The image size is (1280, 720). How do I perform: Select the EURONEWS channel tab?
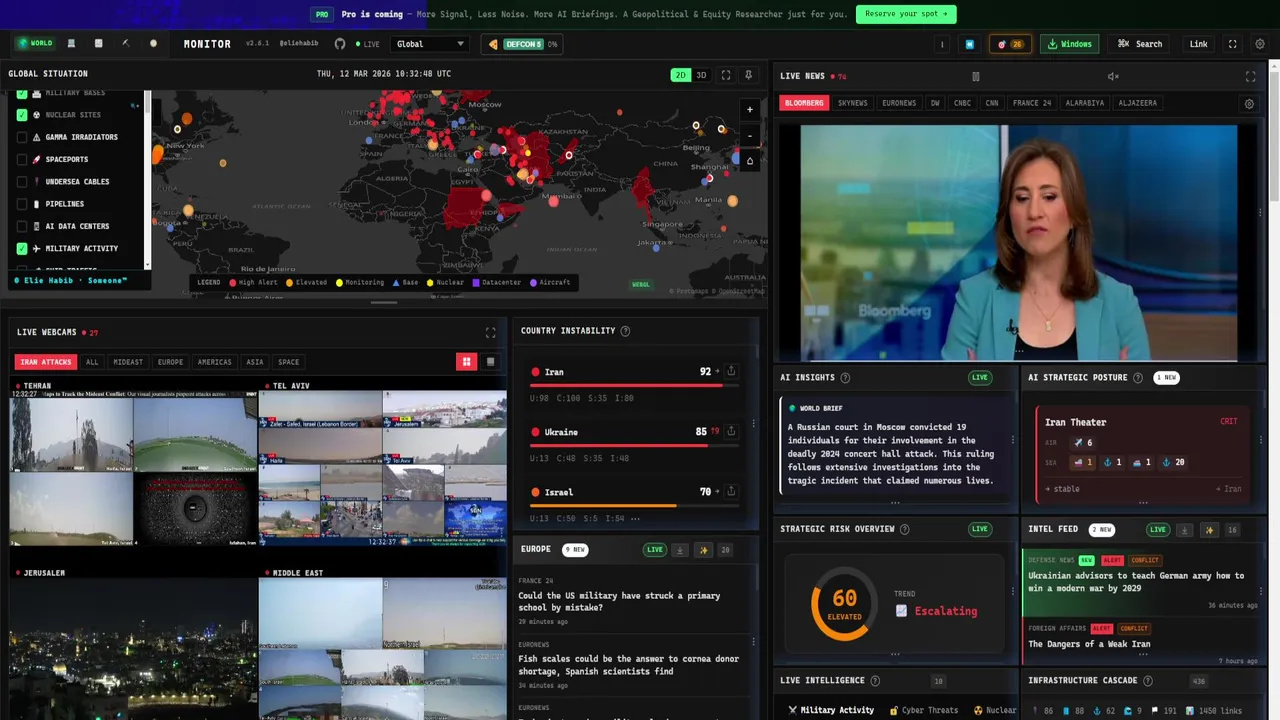point(899,103)
